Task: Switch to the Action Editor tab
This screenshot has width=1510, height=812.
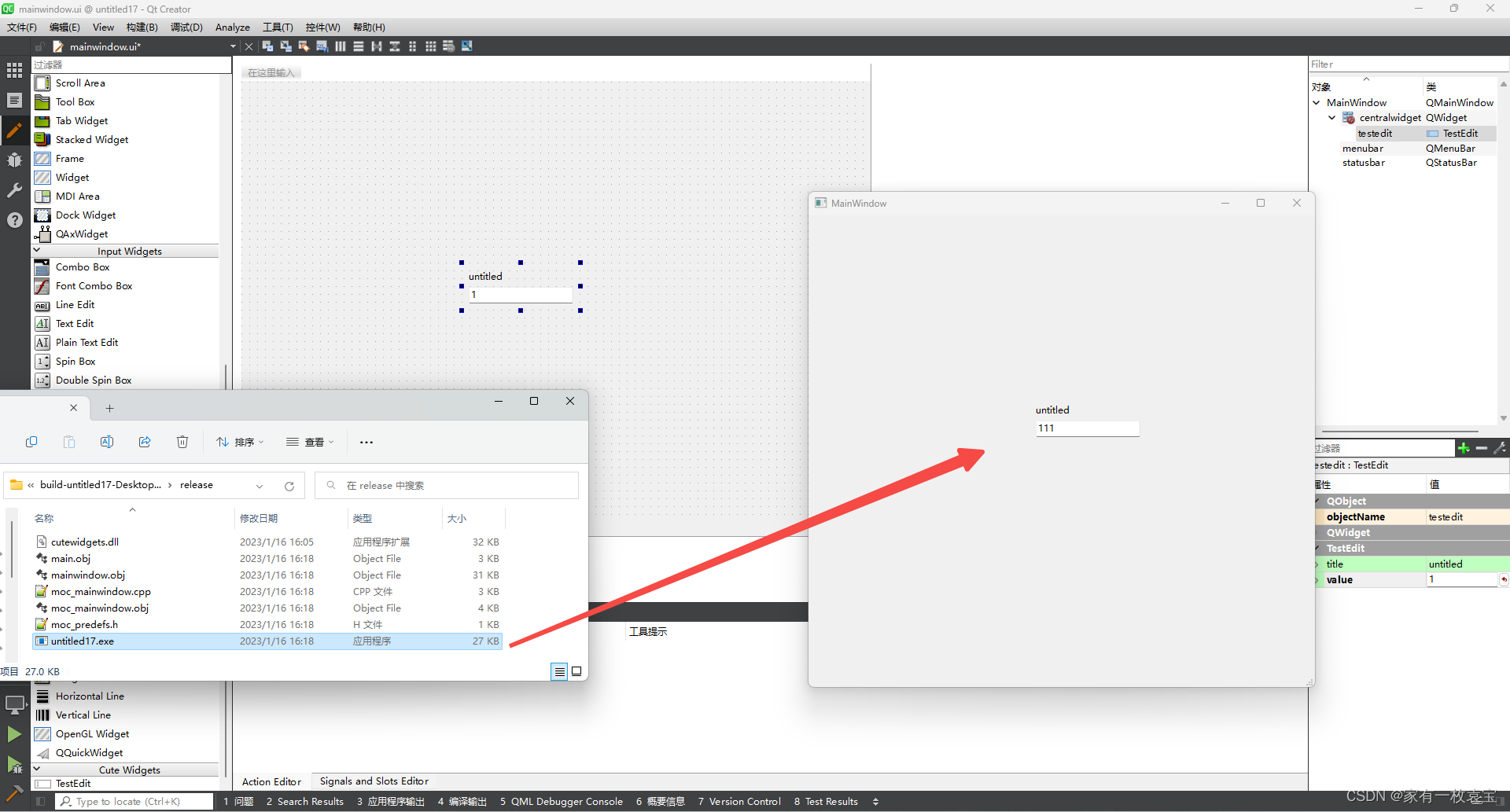Action: (271, 781)
